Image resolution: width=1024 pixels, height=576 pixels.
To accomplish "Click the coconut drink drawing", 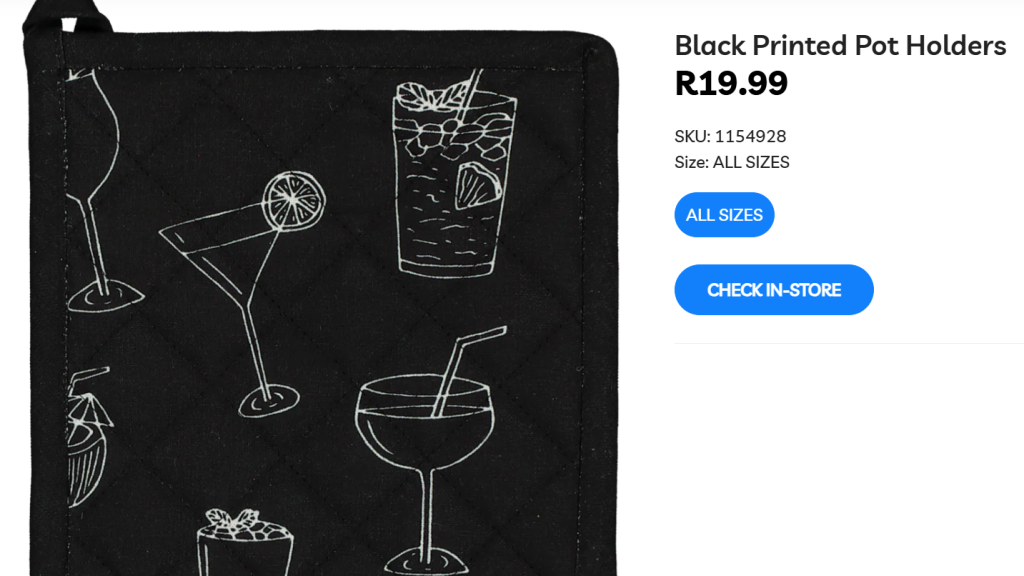I will point(87,436).
